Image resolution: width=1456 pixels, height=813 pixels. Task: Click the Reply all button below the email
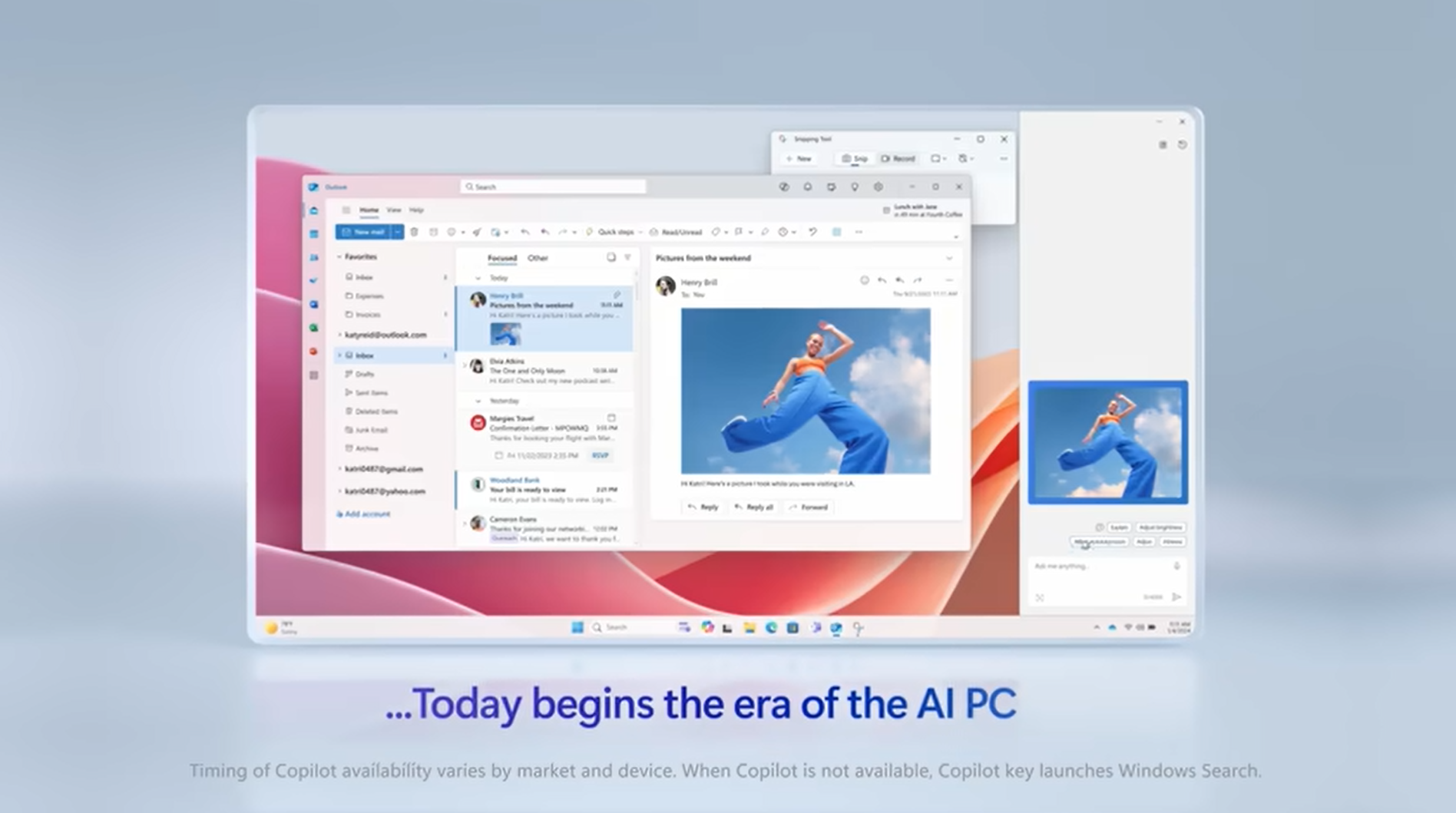click(753, 507)
